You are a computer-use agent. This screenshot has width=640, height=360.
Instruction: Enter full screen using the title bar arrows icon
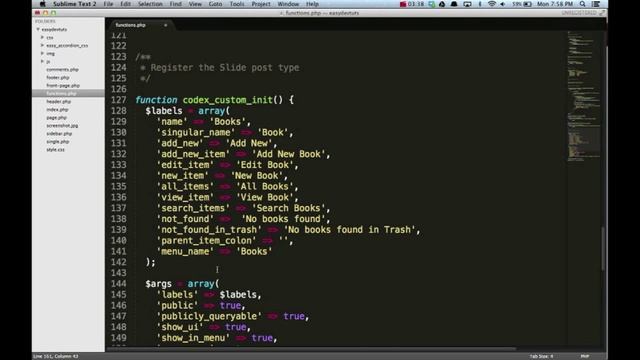pyautogui.click(x=602, y=13)
